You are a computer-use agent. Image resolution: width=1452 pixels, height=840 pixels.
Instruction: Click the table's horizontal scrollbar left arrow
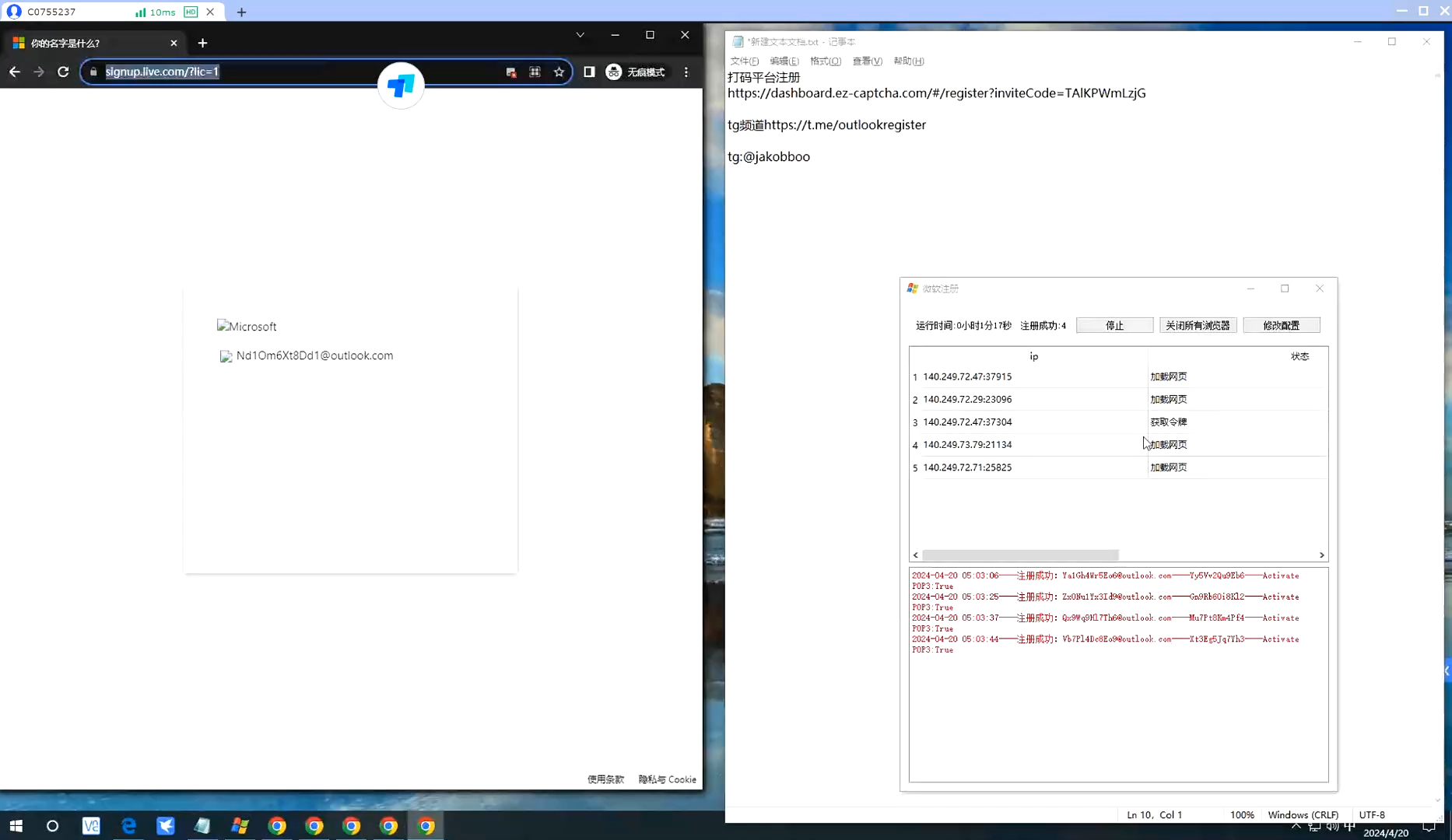[x=916, y=555]
